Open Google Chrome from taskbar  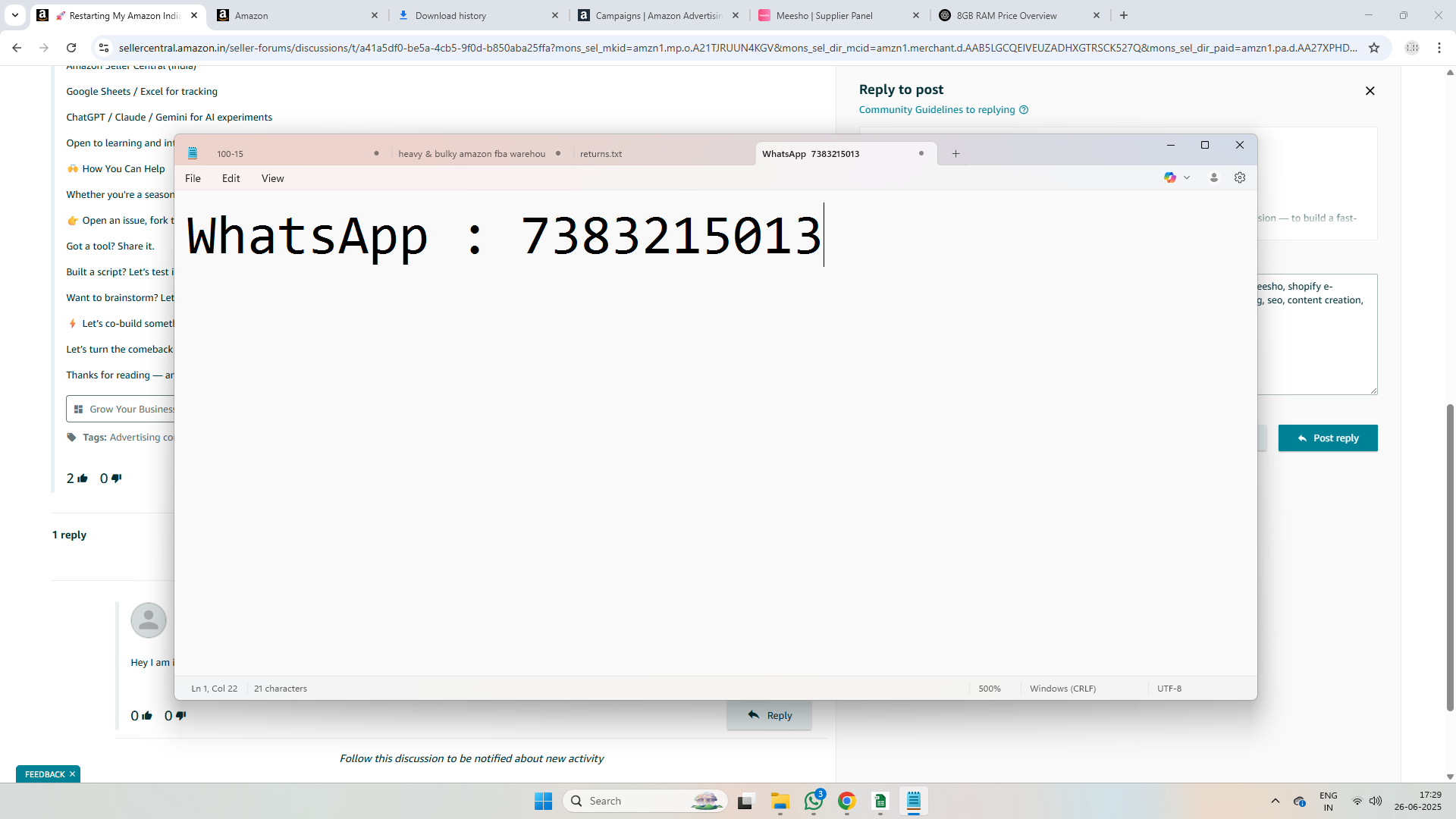click(847, 801)
